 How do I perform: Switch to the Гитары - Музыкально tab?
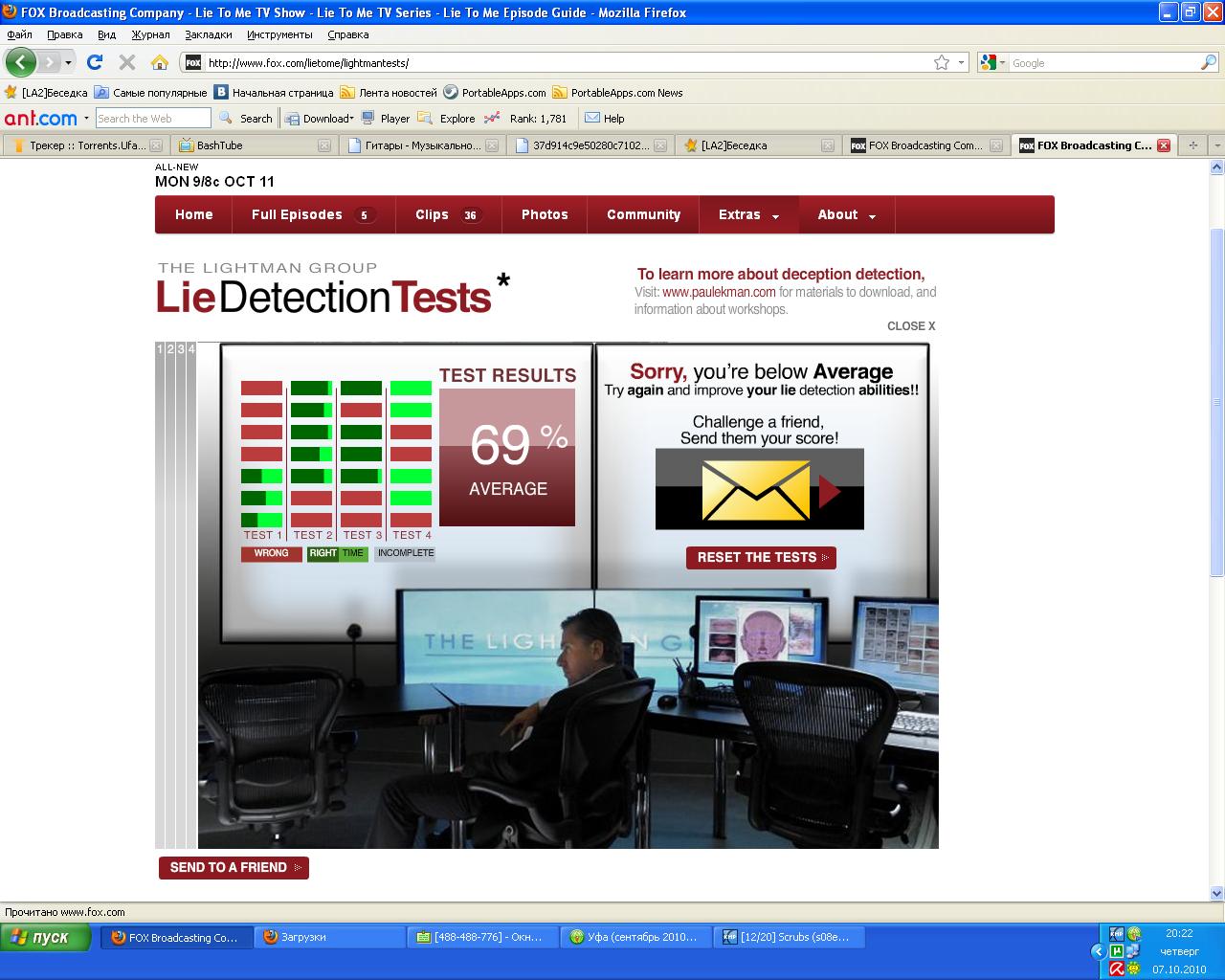tap(421, 145)
